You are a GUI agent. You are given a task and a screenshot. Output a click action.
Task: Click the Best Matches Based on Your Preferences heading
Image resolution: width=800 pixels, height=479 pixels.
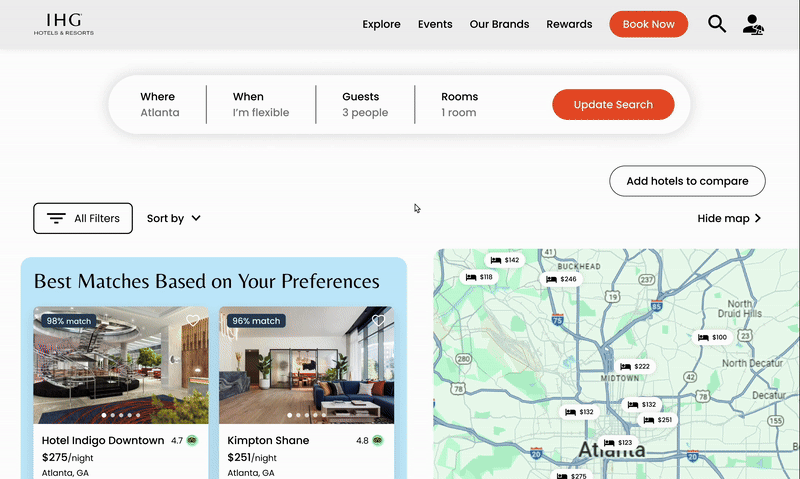point(207,282)
